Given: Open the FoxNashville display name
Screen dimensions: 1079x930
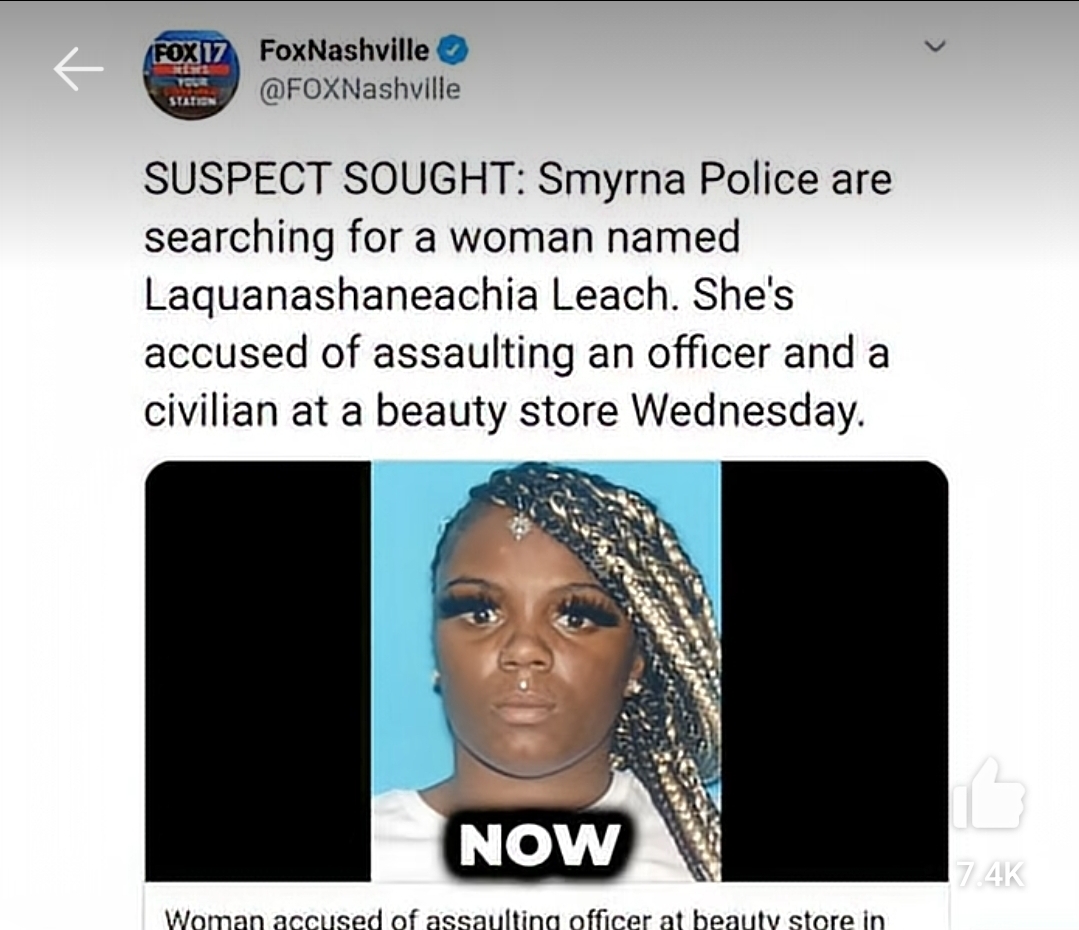Looking at the screenshot, I should click(x=344, y=50).
